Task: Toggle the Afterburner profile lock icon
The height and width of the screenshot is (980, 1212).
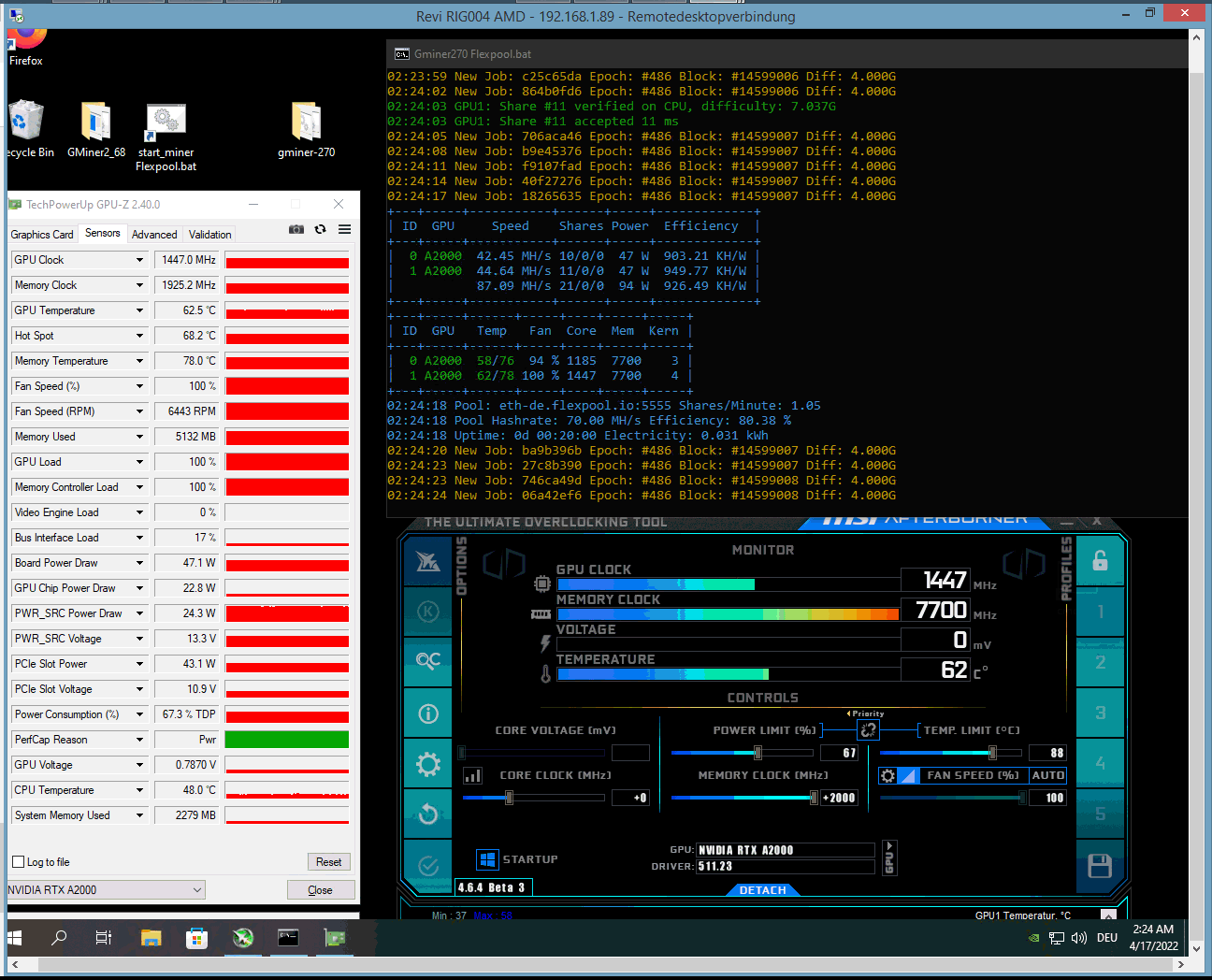Action: click(x=1100, y=561)
